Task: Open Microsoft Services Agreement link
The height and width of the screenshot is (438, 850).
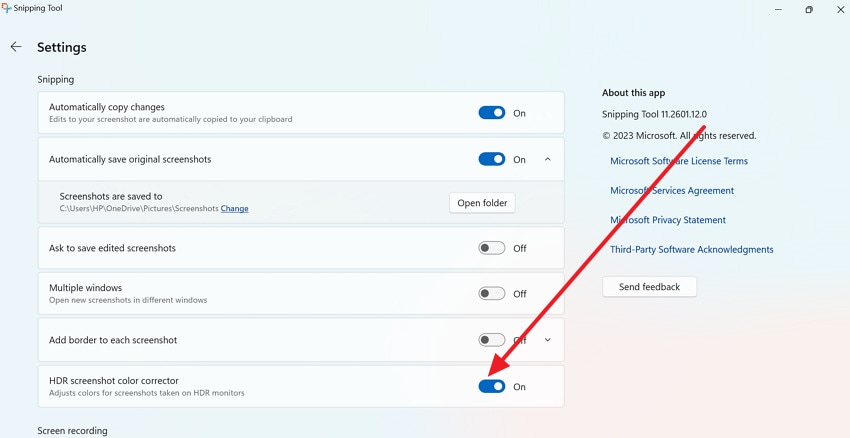Action: click(672, 191)
